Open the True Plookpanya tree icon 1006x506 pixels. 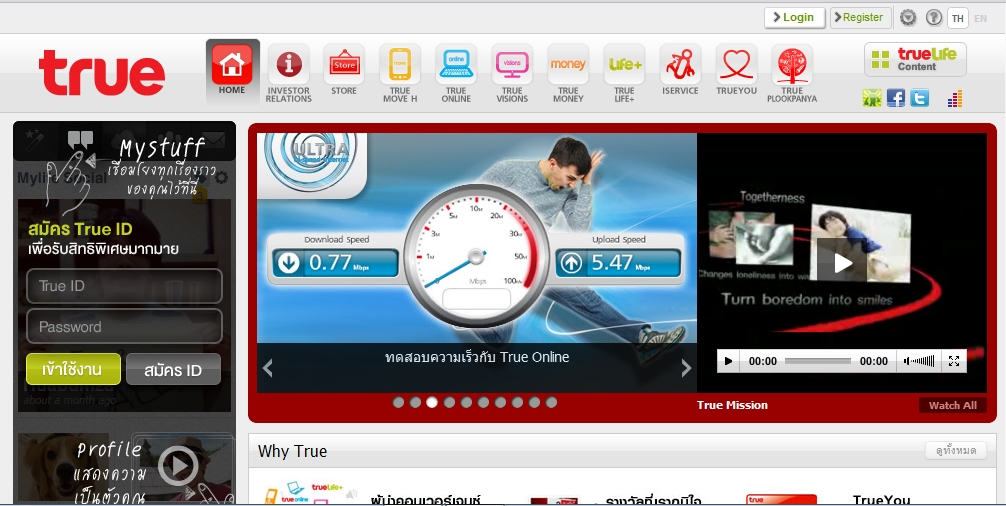coord(792,64)
